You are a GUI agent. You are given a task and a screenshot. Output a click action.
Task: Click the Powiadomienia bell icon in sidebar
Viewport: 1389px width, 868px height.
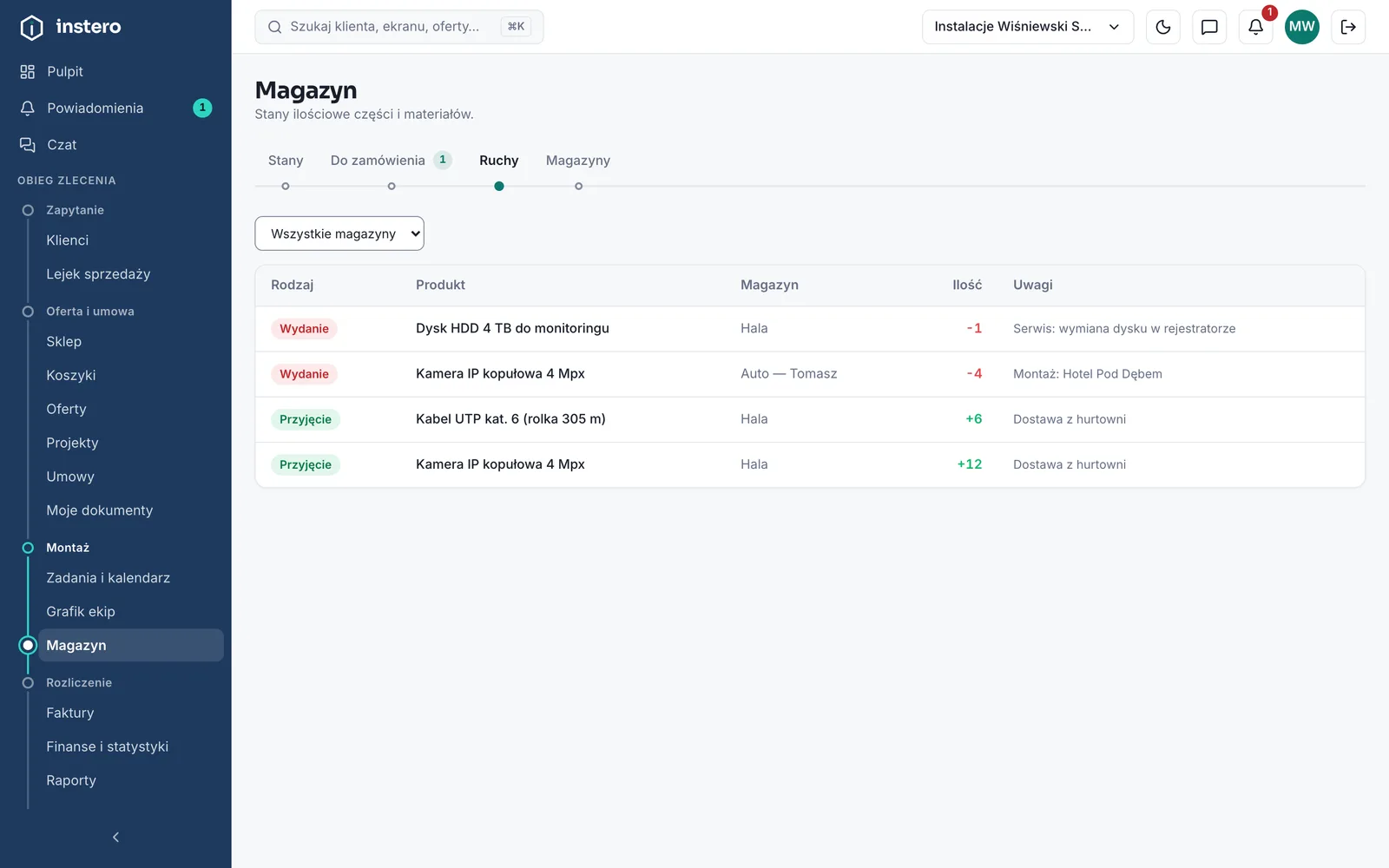tap(28, 108)
